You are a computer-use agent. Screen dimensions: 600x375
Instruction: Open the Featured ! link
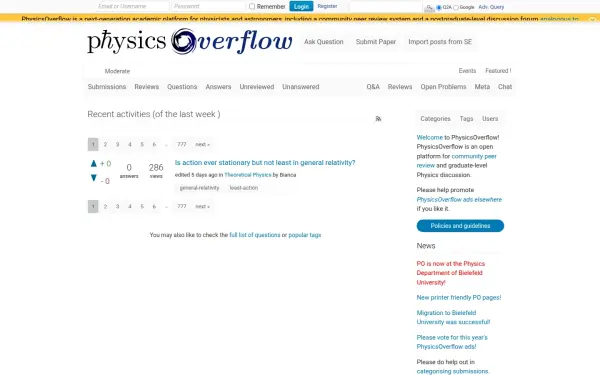(498, 71)
